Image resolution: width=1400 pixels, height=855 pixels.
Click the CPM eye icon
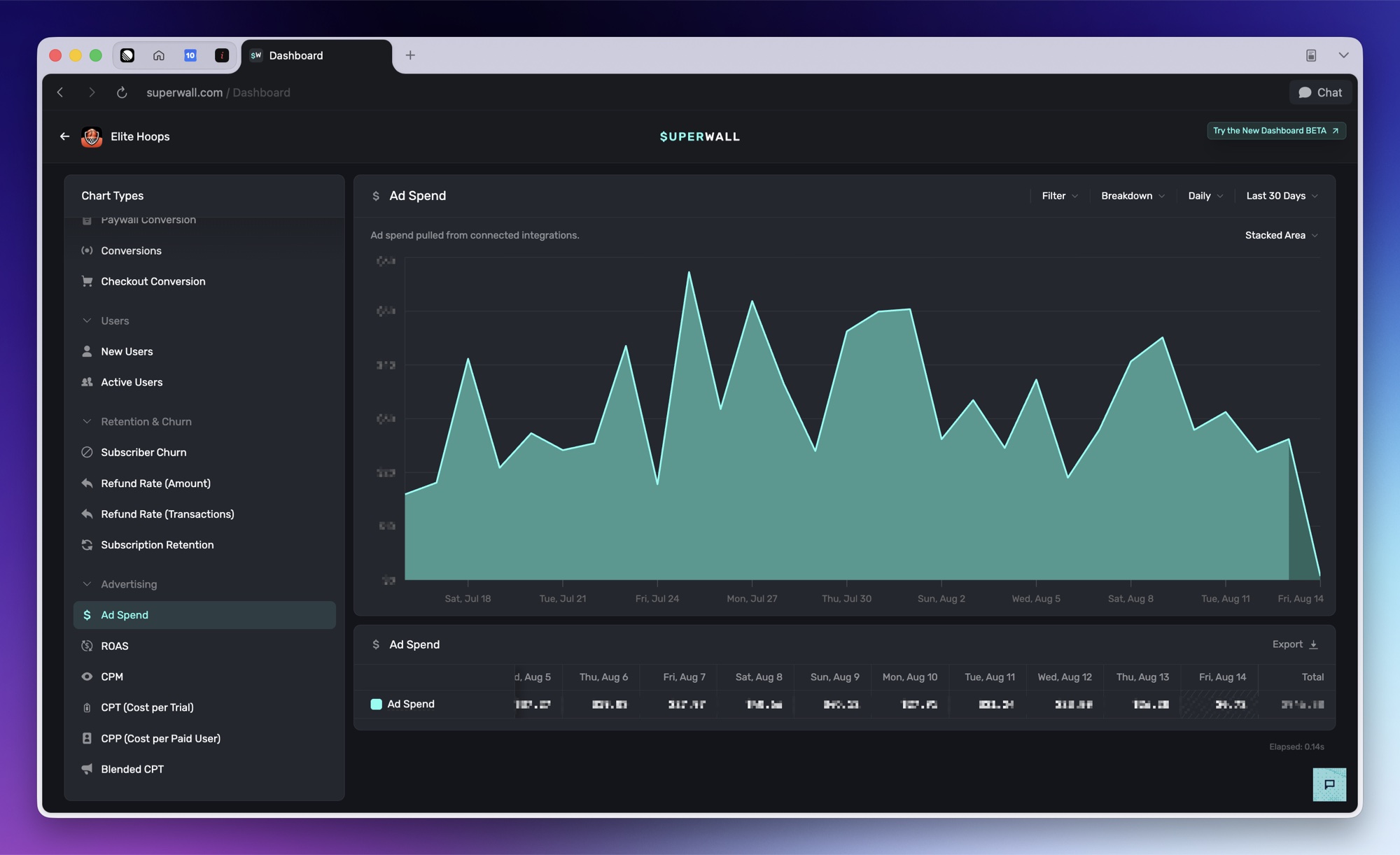pos(87,677)
